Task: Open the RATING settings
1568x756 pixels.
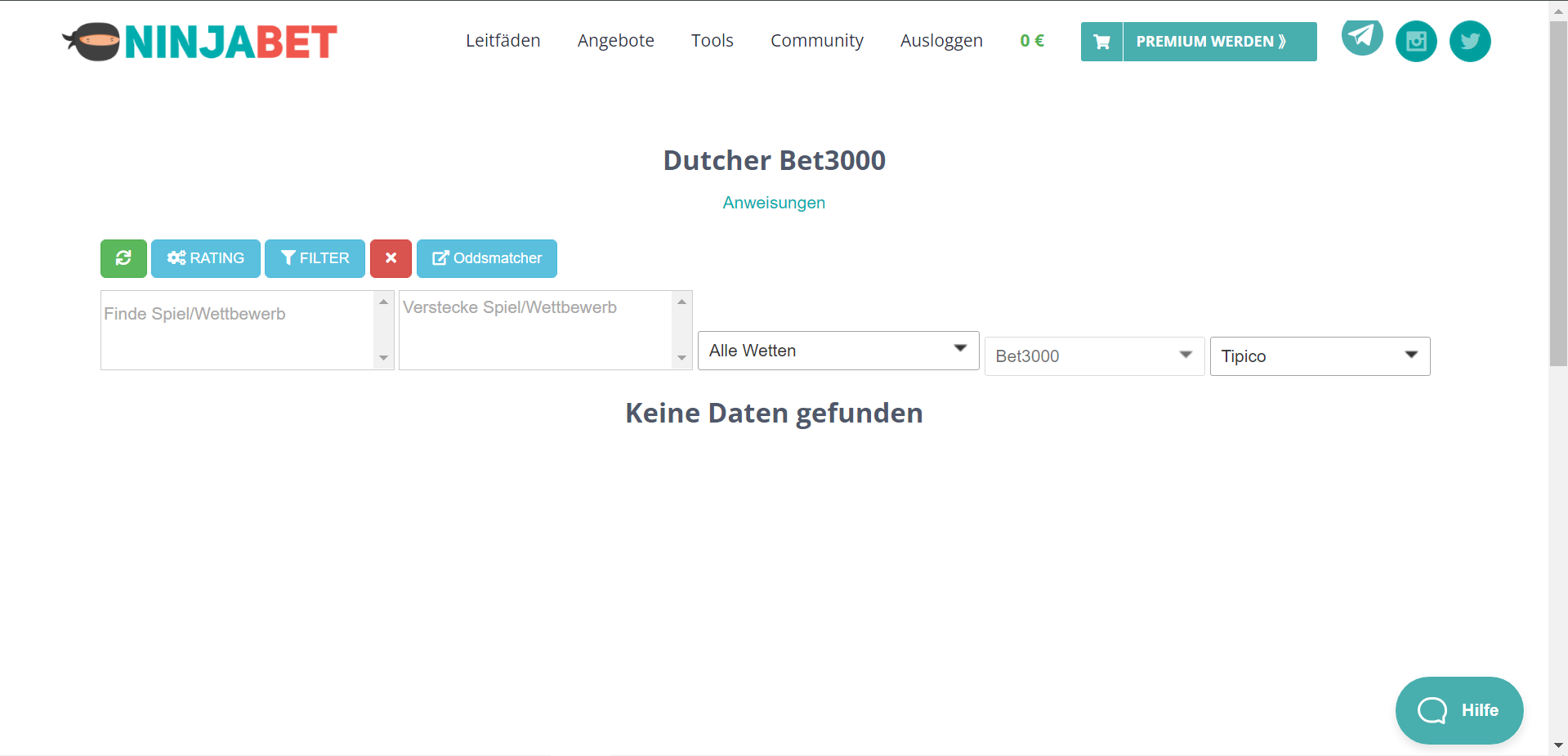Action: point(206,258)
